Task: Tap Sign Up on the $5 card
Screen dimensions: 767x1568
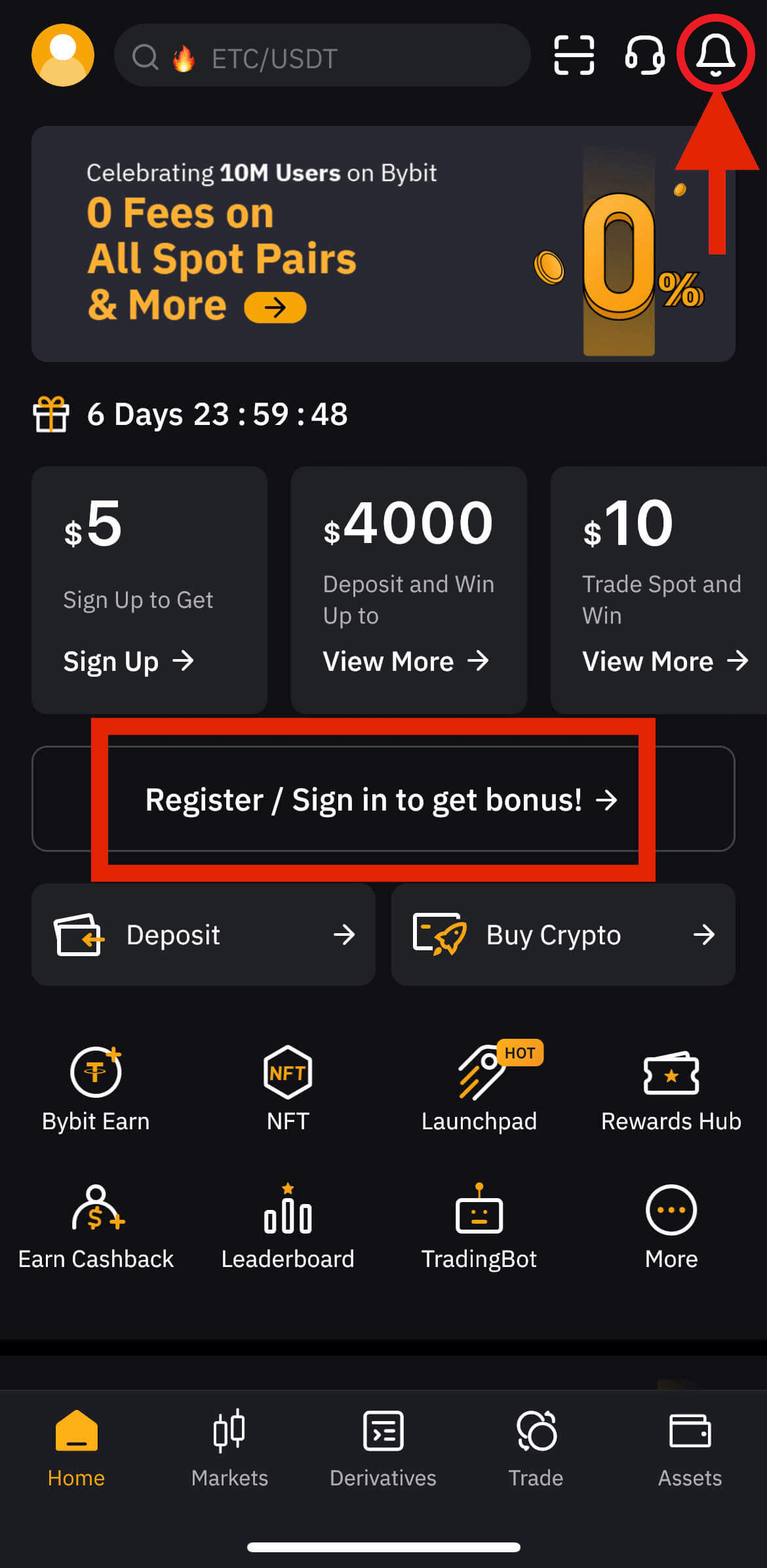Action: [128, 661]
